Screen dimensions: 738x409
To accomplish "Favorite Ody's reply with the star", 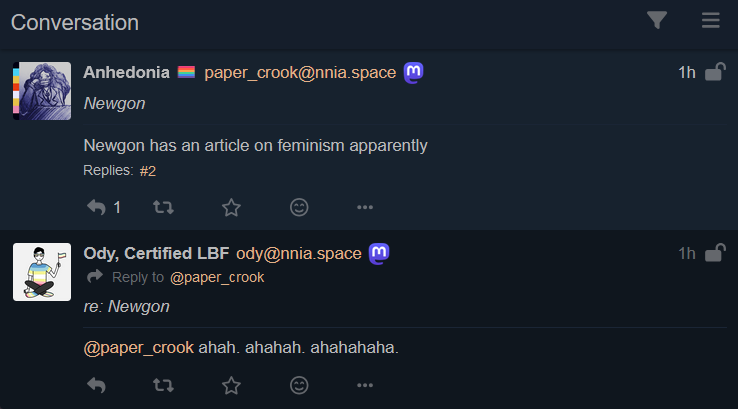I will point(231,385).
